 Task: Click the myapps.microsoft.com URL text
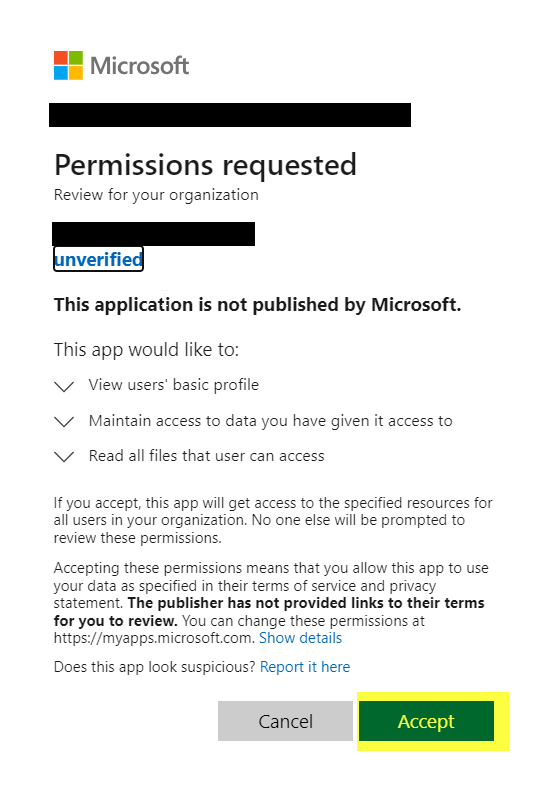[x=154, y=638]
